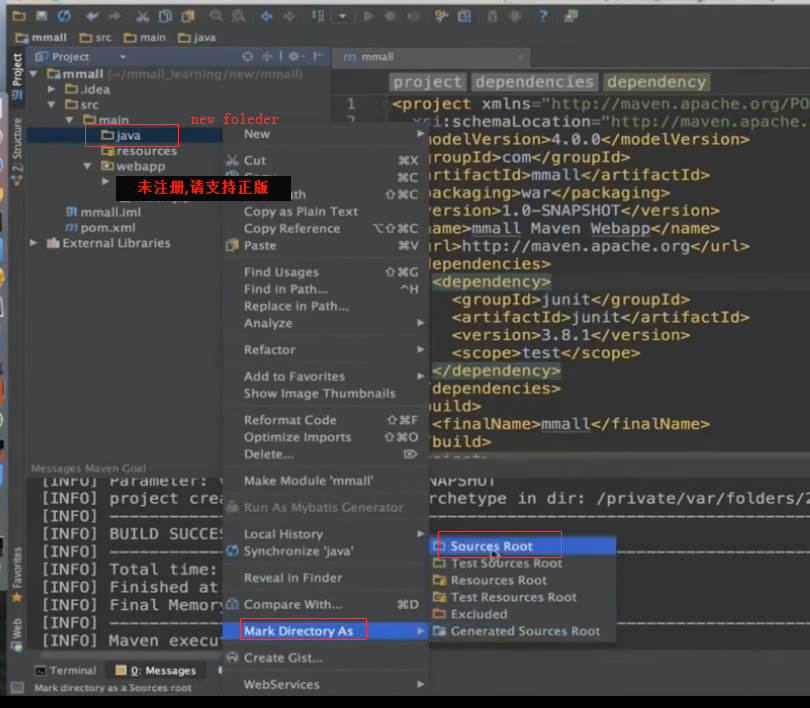Collapse the main folder arrow

pos(70,120)
